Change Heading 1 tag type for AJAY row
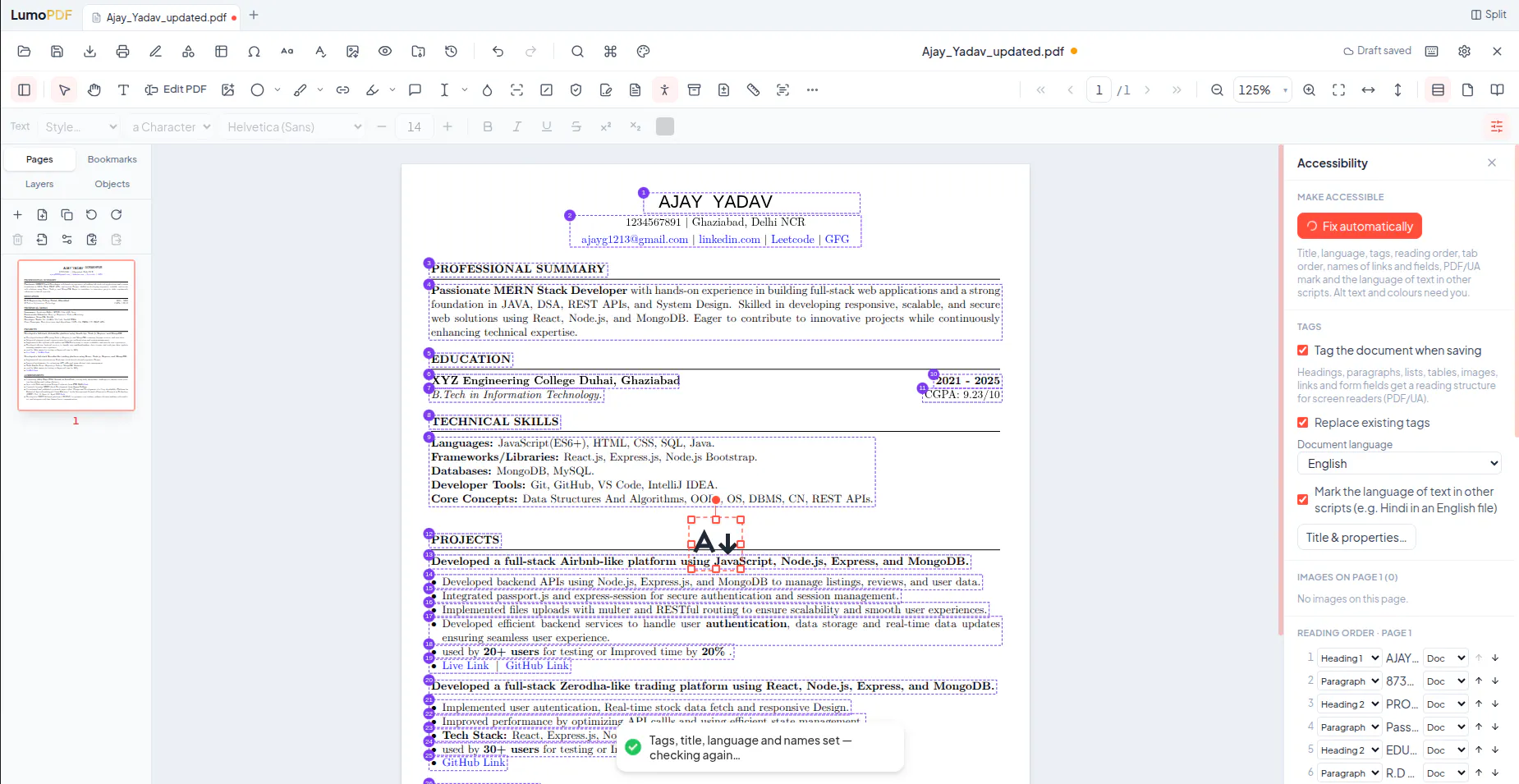 (x=1349, y=658)
